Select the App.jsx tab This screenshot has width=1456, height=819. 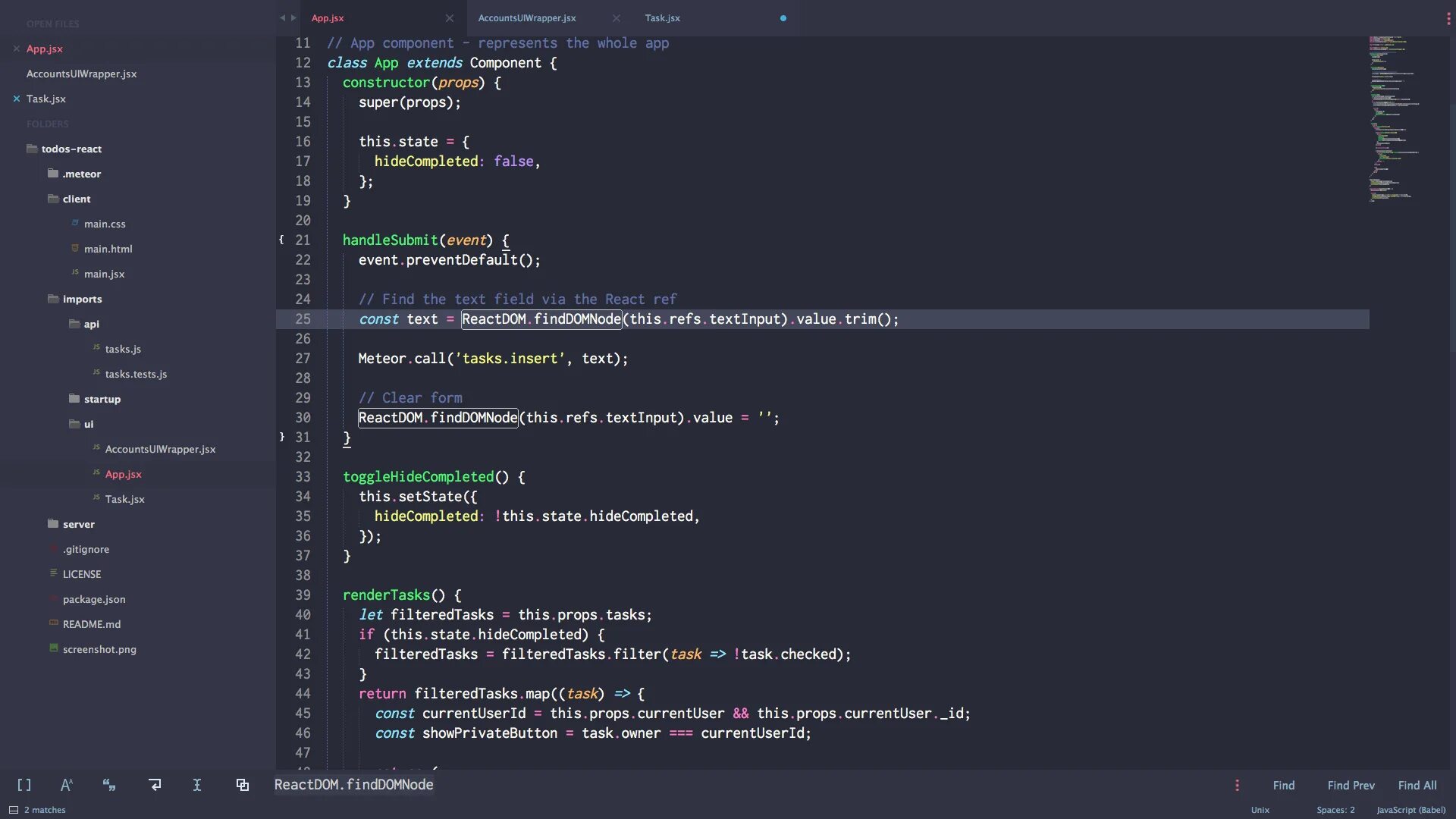[x=328, y=18]
